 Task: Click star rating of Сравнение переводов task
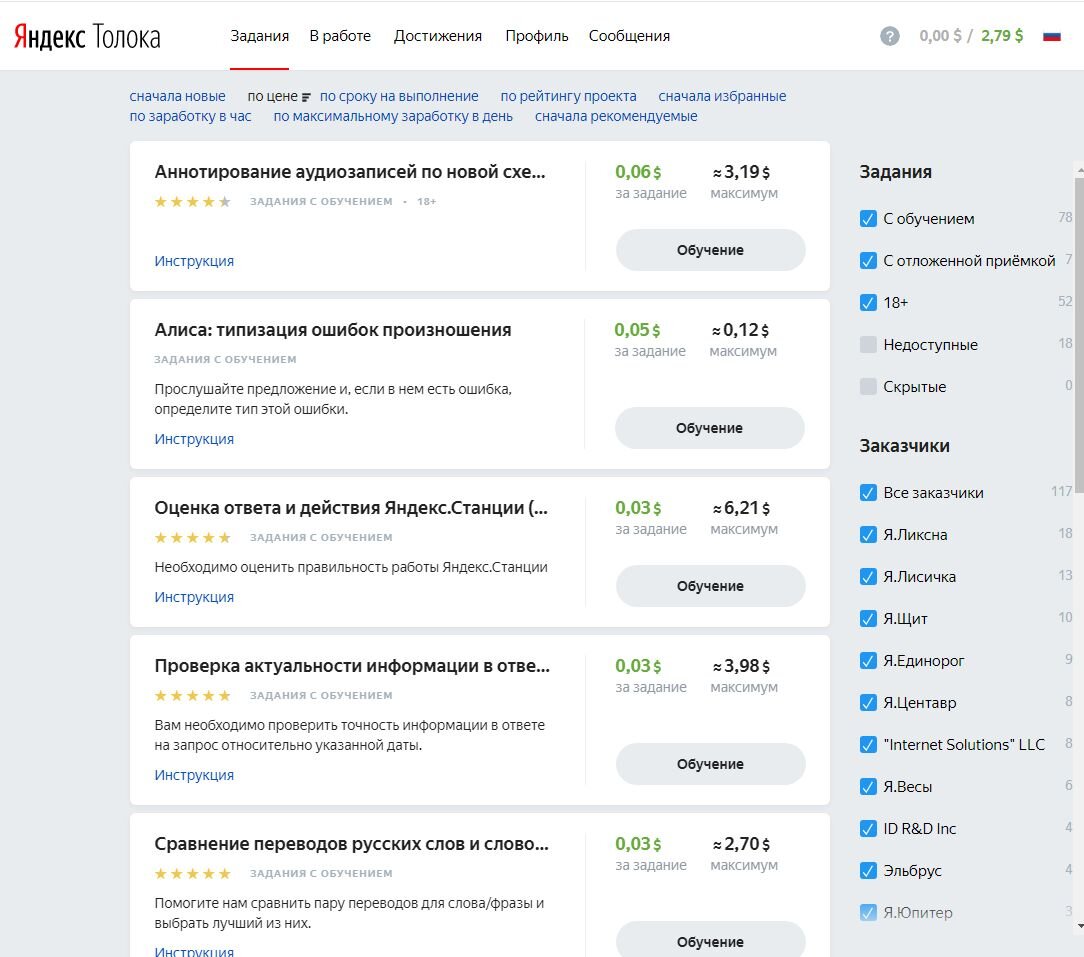[x=192, y=874]
